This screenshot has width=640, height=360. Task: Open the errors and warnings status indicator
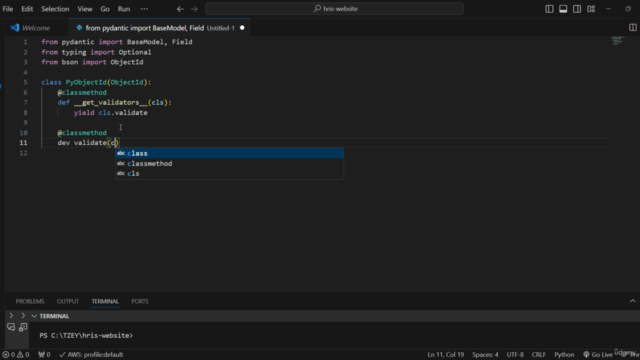(16, 355)
